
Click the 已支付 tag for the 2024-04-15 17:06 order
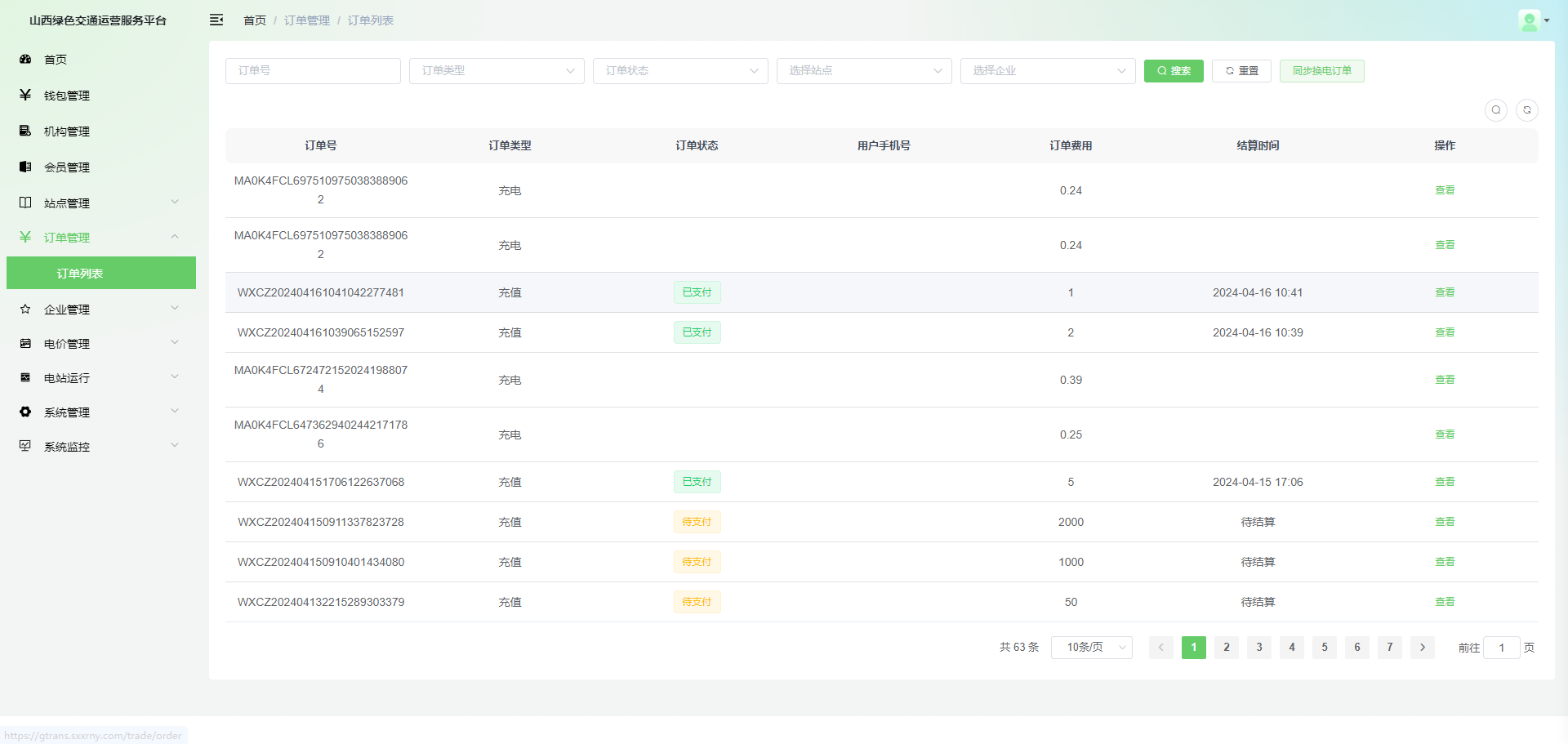pyautogui.click(x=697, y=482)
